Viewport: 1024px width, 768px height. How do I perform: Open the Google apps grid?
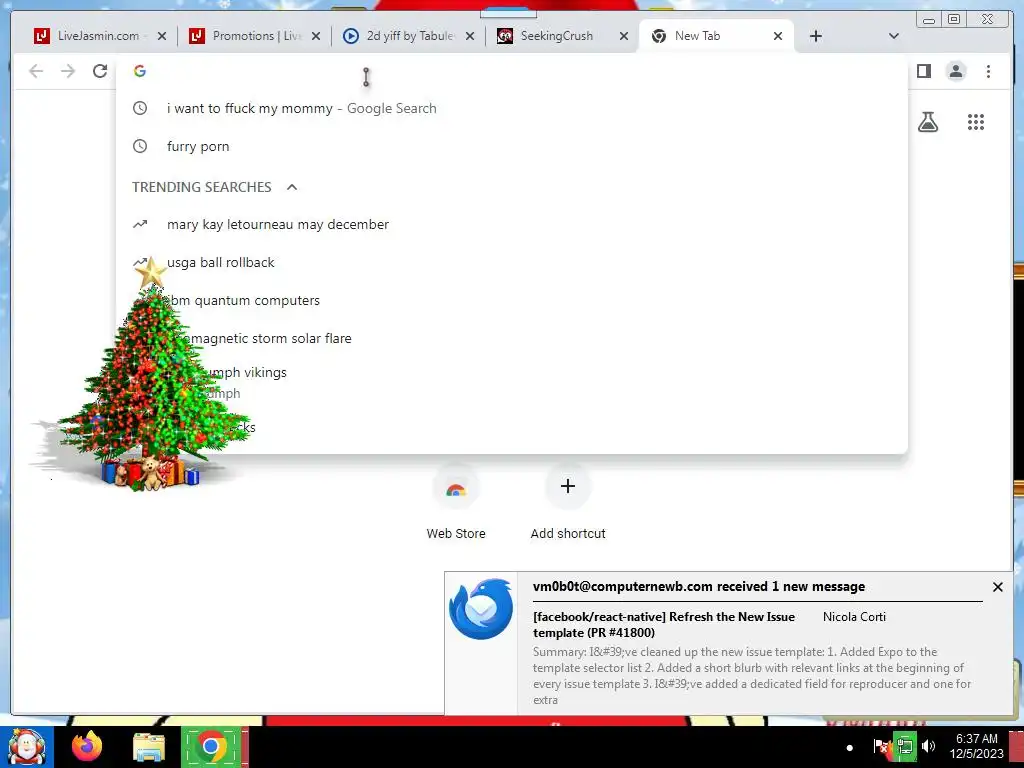[976, 122]
